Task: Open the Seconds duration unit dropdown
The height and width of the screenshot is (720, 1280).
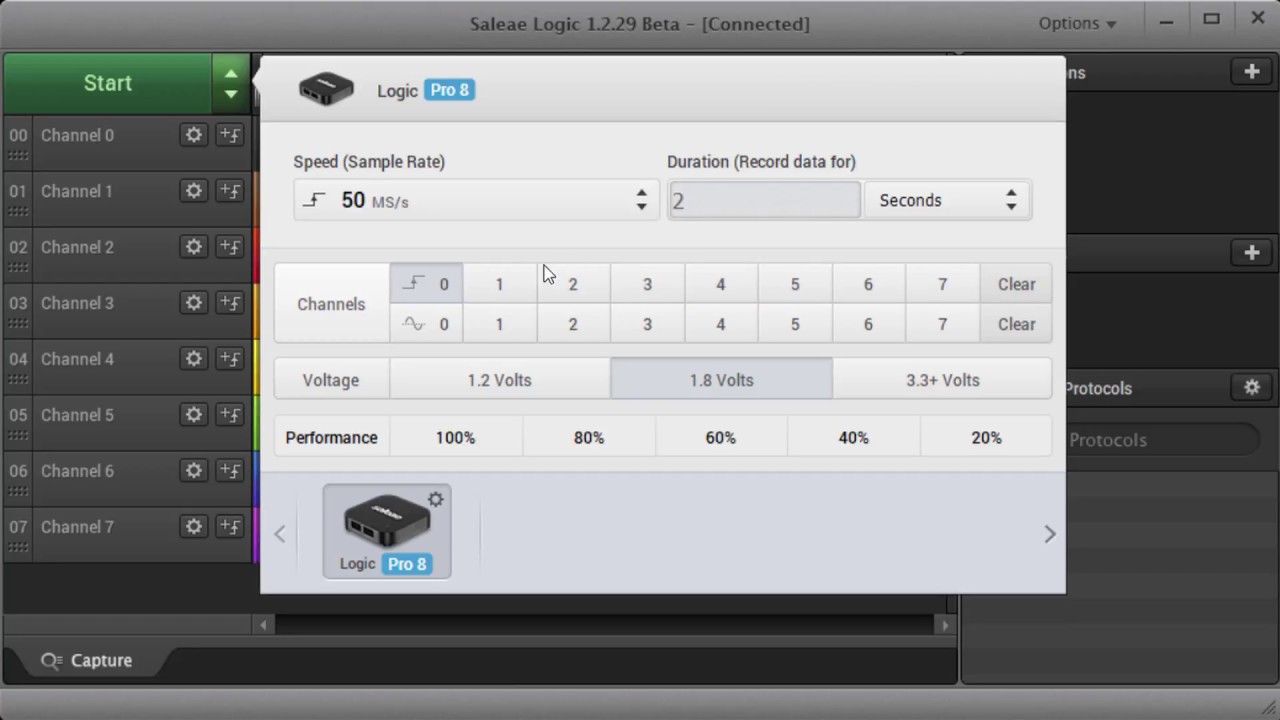Action: tap(946, 200)
